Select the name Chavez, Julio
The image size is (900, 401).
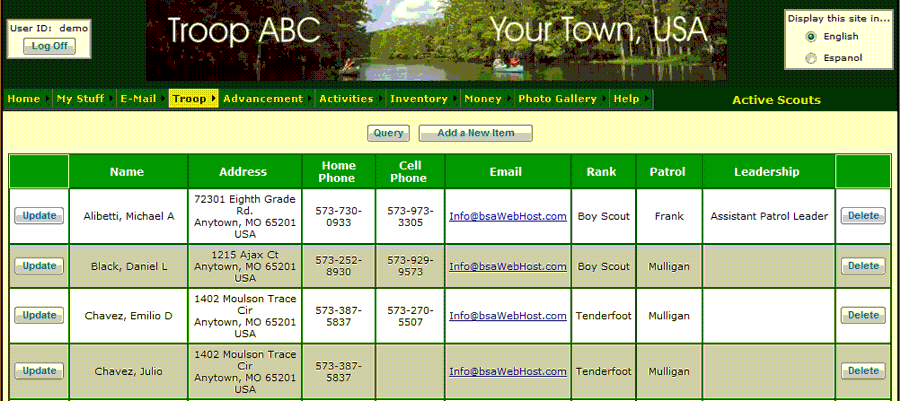pyautogui.click(x=129, y=371)
